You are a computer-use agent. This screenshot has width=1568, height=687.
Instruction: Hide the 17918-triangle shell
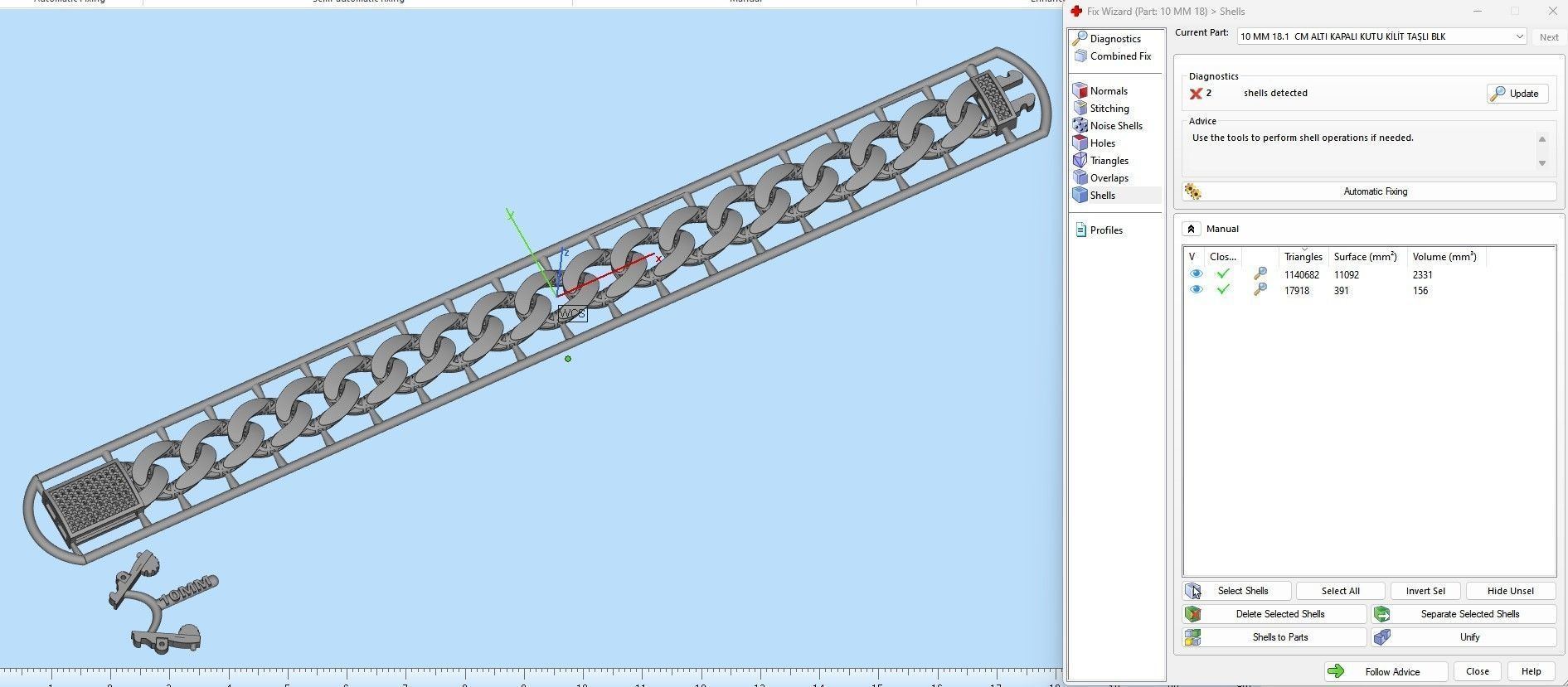(x=1196, y=289)
